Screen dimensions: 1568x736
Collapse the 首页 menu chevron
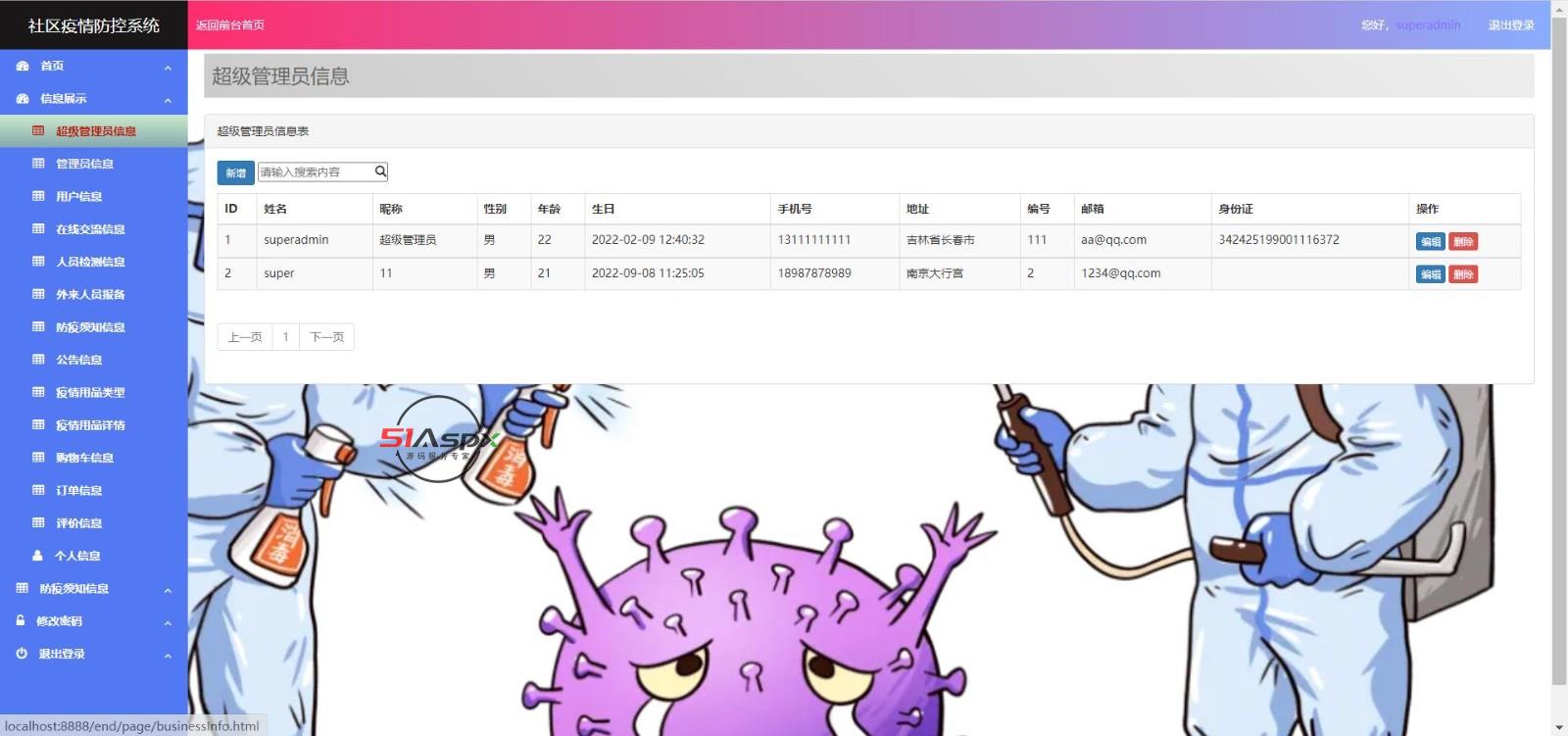[x=168, y=67]
